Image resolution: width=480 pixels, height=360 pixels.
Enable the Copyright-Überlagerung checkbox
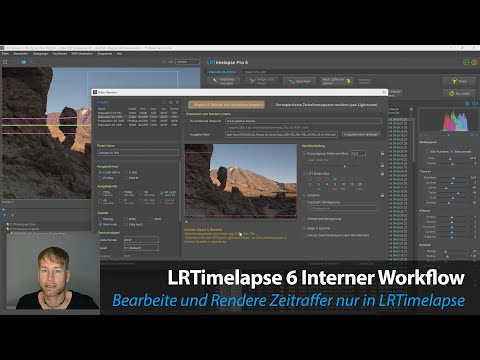pos(304,202)
